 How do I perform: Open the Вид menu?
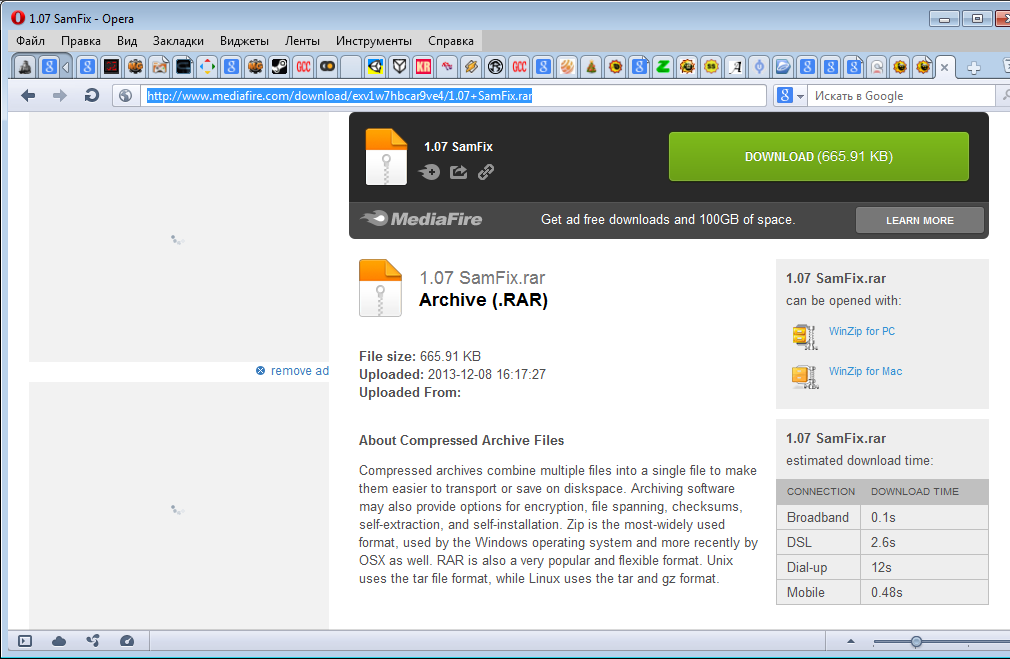(x=127, y=41)
